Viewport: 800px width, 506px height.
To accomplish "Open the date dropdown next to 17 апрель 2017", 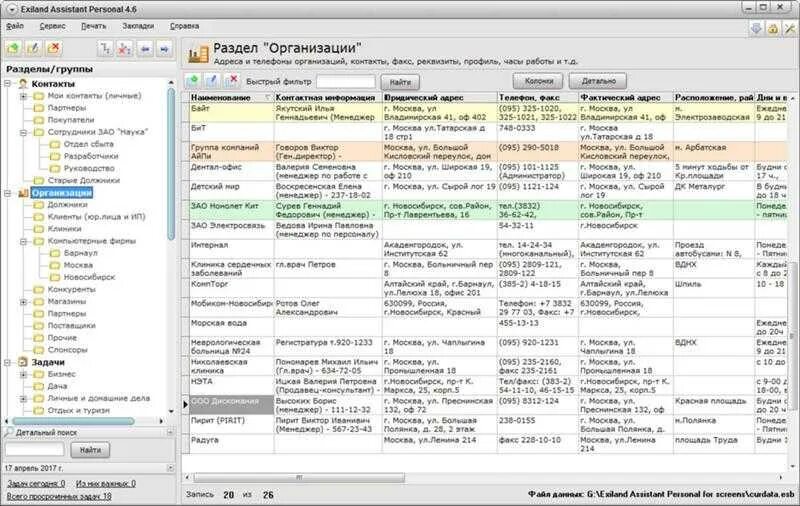I will coord(170,468).
